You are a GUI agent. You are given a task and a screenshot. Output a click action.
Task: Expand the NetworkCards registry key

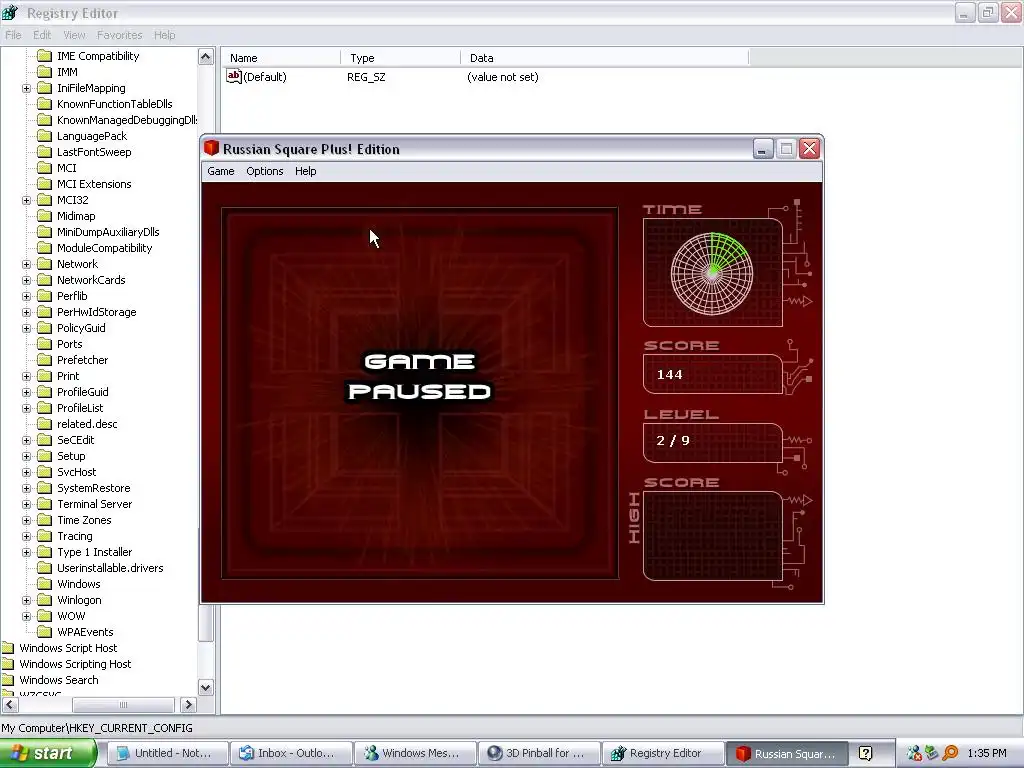(x=26, y=280)
